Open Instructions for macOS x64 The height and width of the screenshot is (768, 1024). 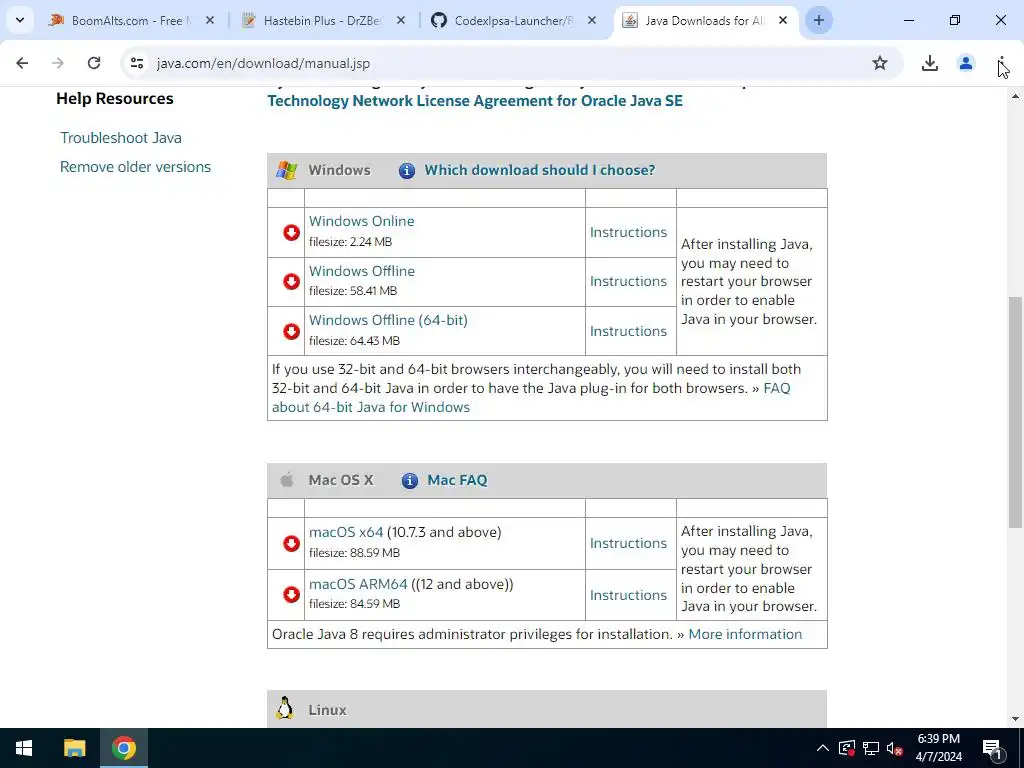(x=628, y=543)
